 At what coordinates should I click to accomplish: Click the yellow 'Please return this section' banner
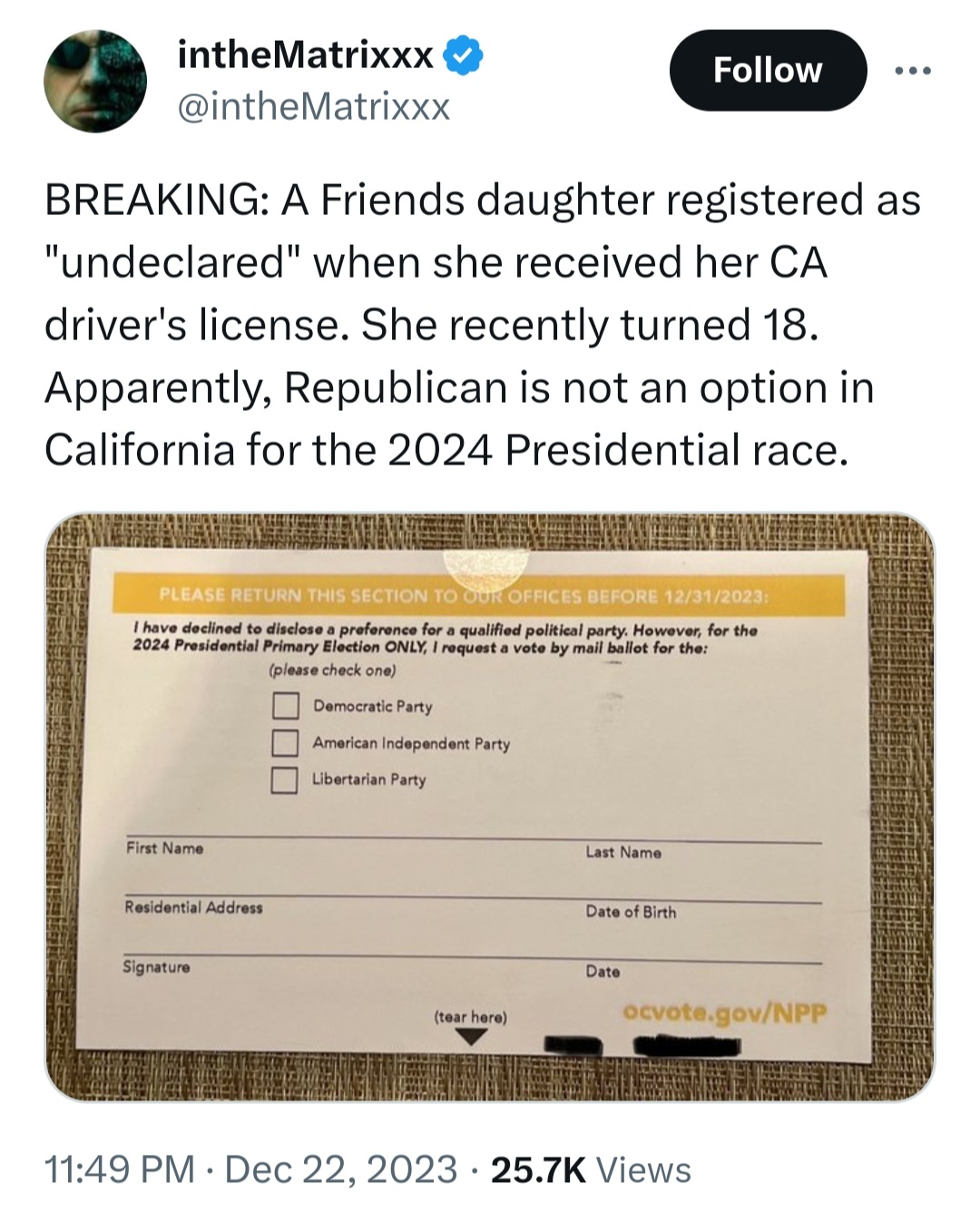[x=479, y=596]
